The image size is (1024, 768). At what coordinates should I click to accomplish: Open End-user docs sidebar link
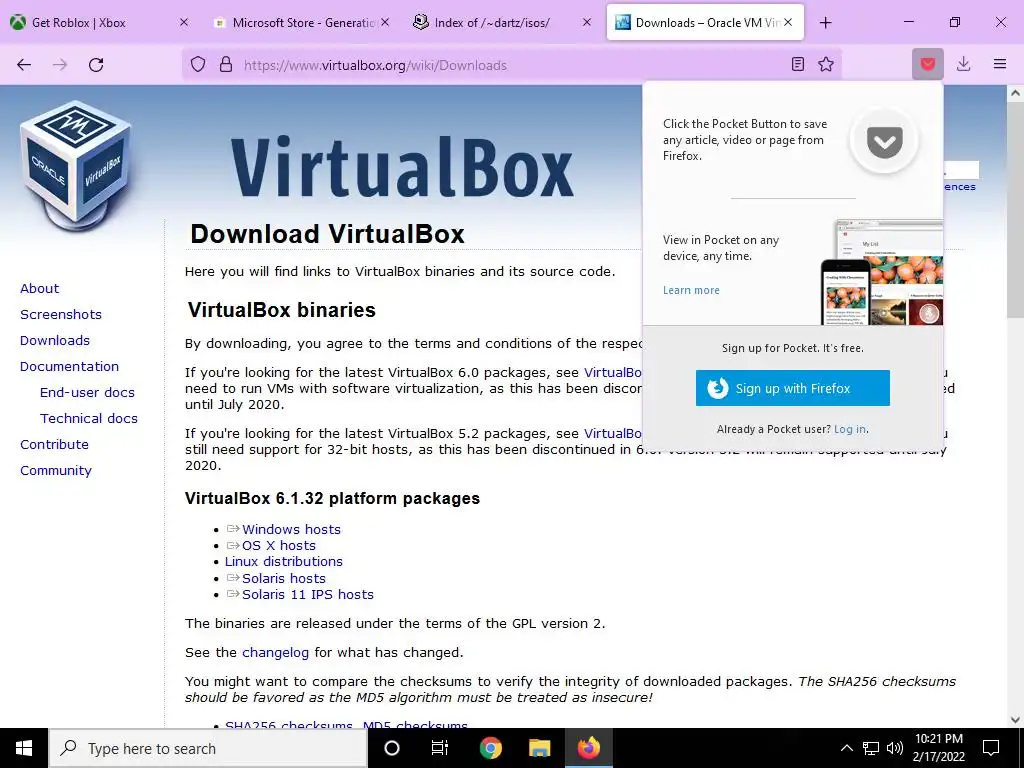[87, 392]
